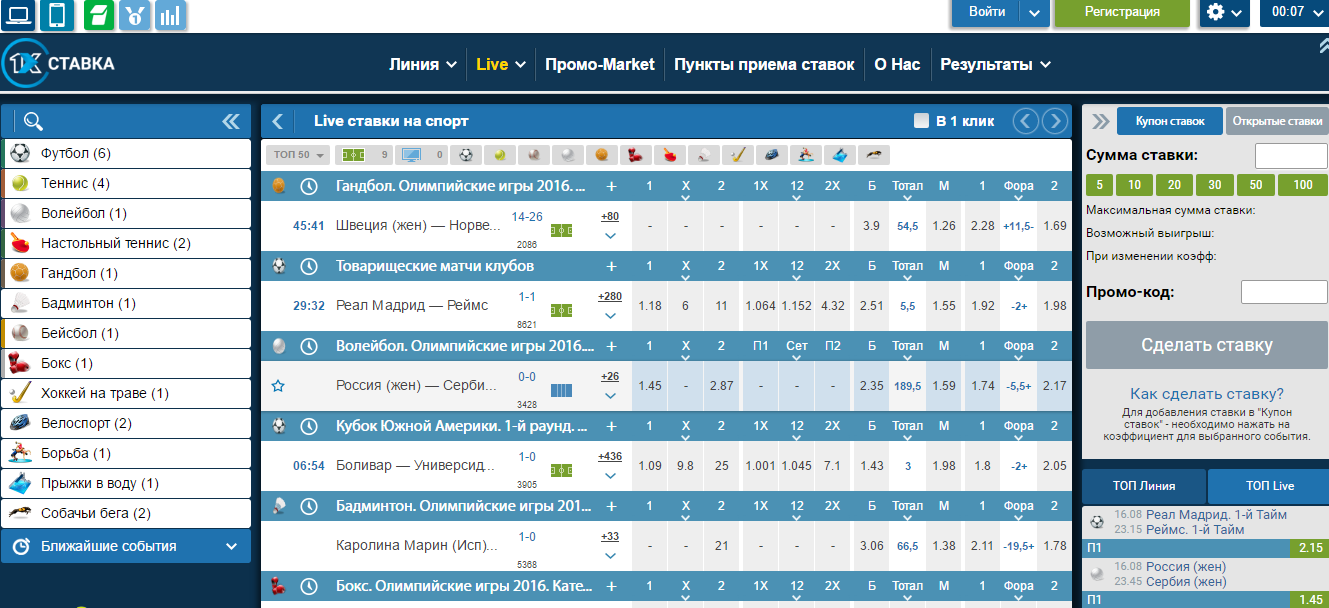This screenshot has height=608, width=1329.
Task: Open the mobile phone version icon
Action: coord(57,14)
